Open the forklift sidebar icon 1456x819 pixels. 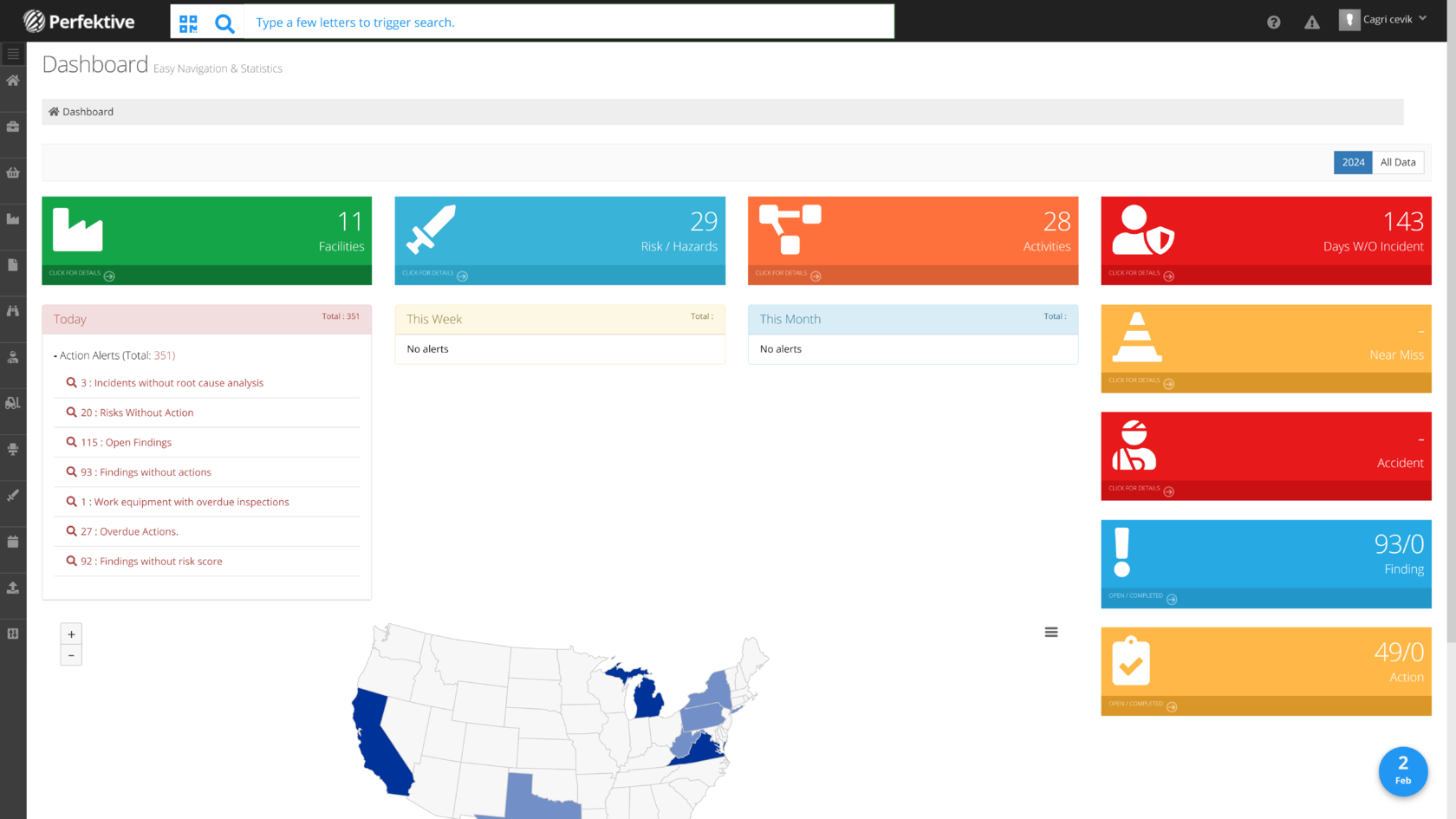click(13, 403)
